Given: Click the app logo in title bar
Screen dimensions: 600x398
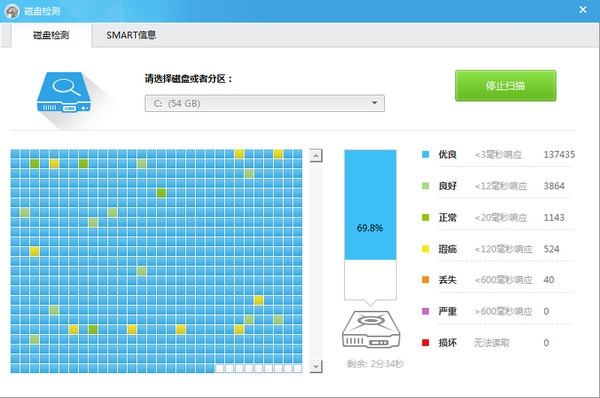Looking at the screenshot, I should (12, 11).
